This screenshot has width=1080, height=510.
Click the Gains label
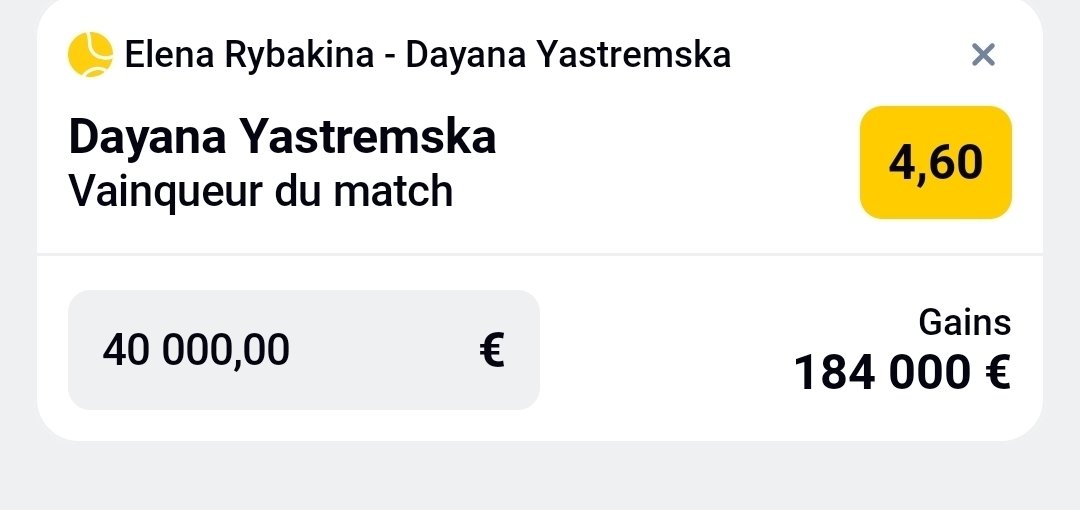pyautogui.click(x=965, y=323)
